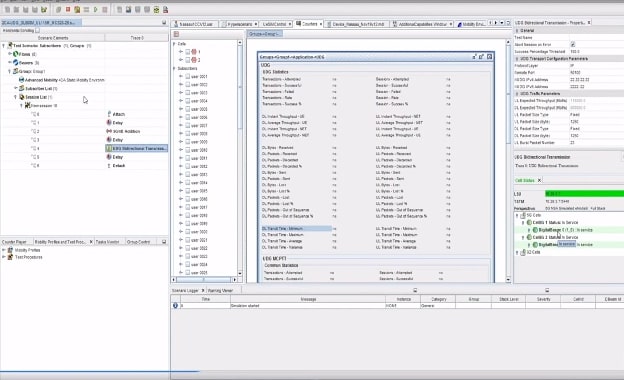Viewport: 624px width, 380px height.
Task: Click the green checkmark toolbar icon
Action: point(44,9)
